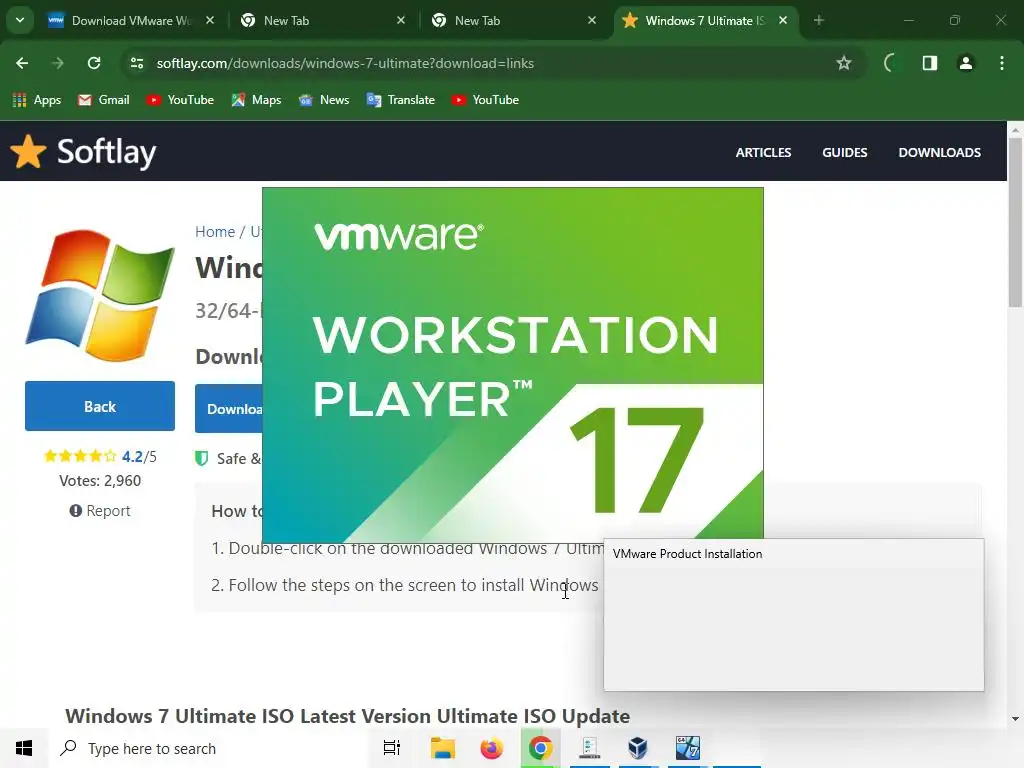
Task: Click the taskbar search box
Action: (209, 748)
